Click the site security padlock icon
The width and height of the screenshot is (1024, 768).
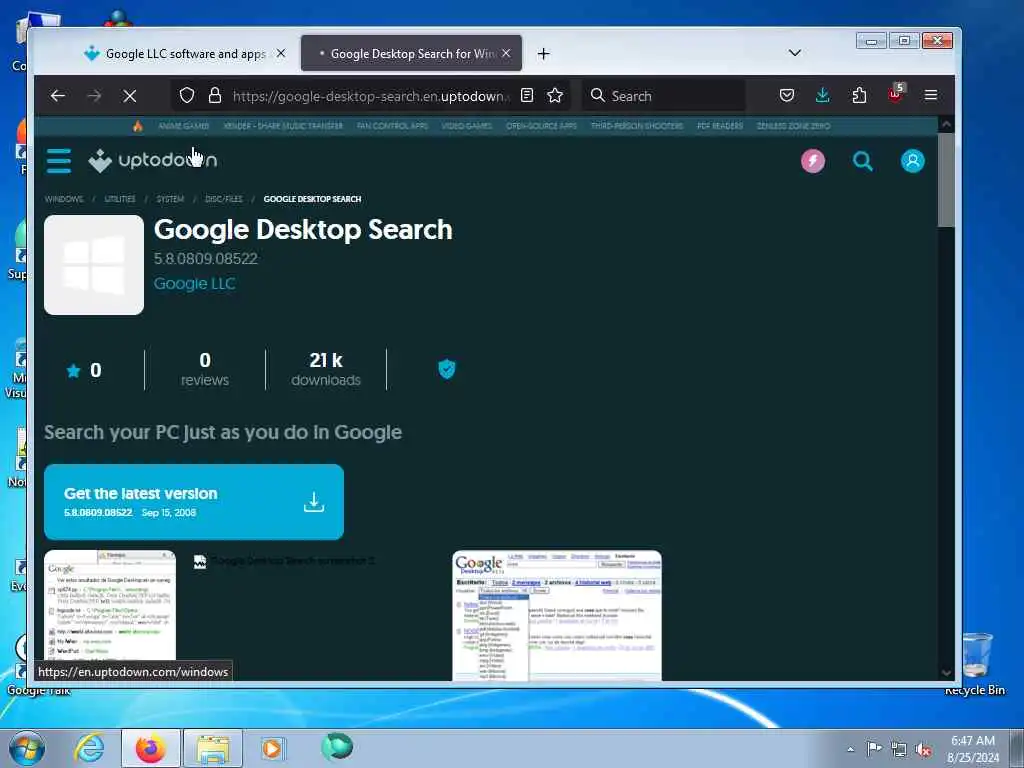pyautogui.click(x=215, y=95)
